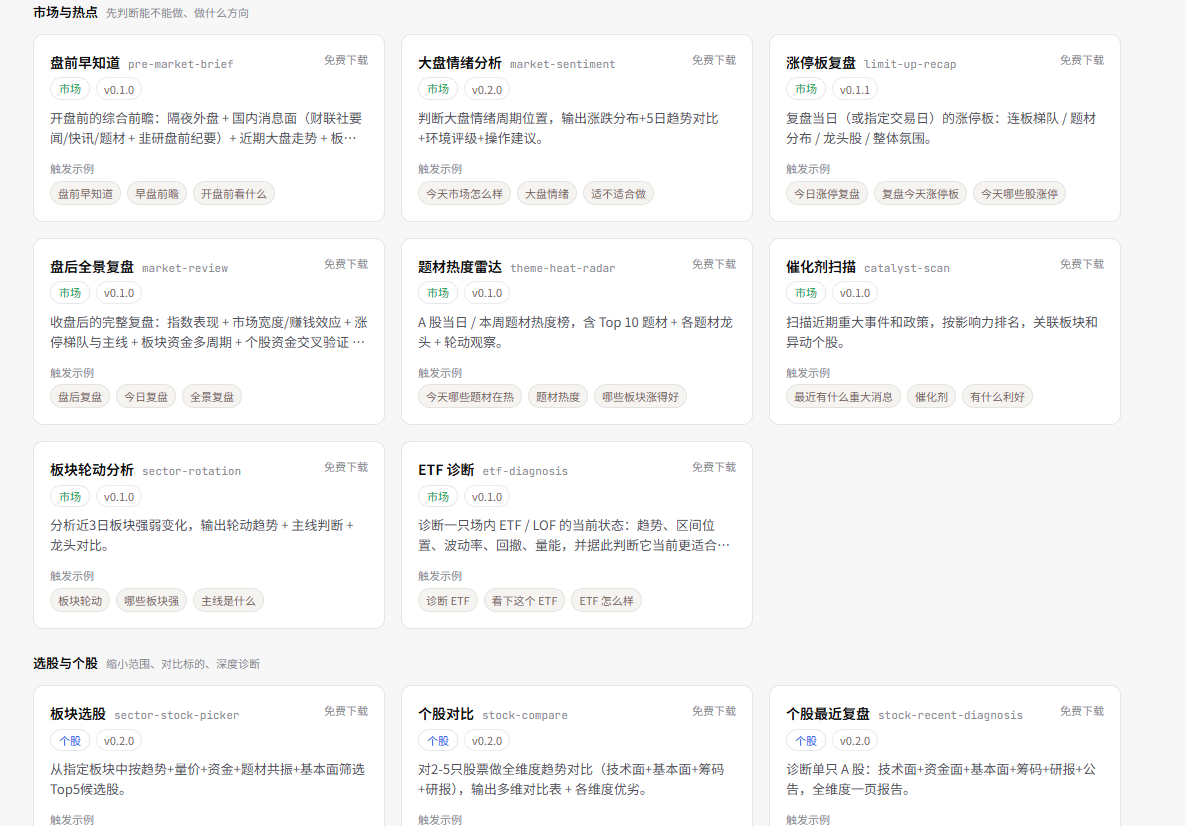The height and width of the screenshot is (826, 1186).
Task: Select the 今天哪些股涨停 chip
Action: click(x=1020, y=194)
